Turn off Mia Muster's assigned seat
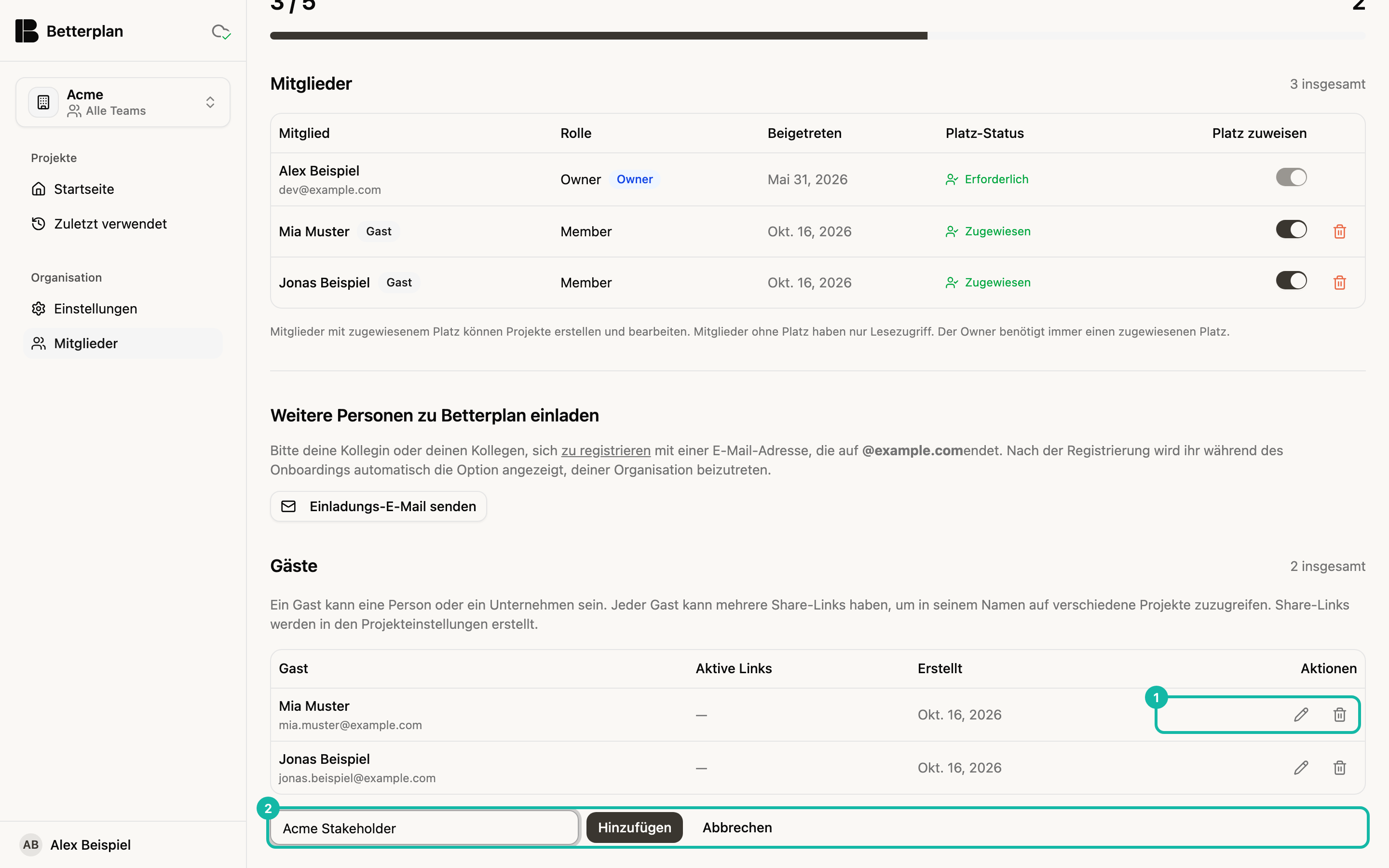 pyautogui.click(x=1292, y=230)
